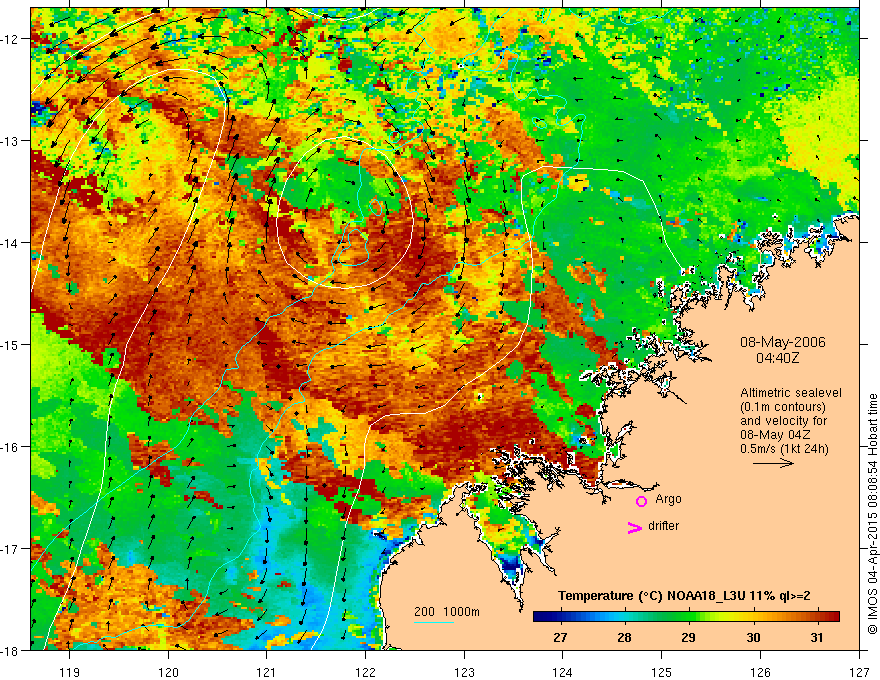Image resolution: width=880 pixels, height=680 pixels.
Task: Click the 'drifter' legend label
Action: coord(663,526)
